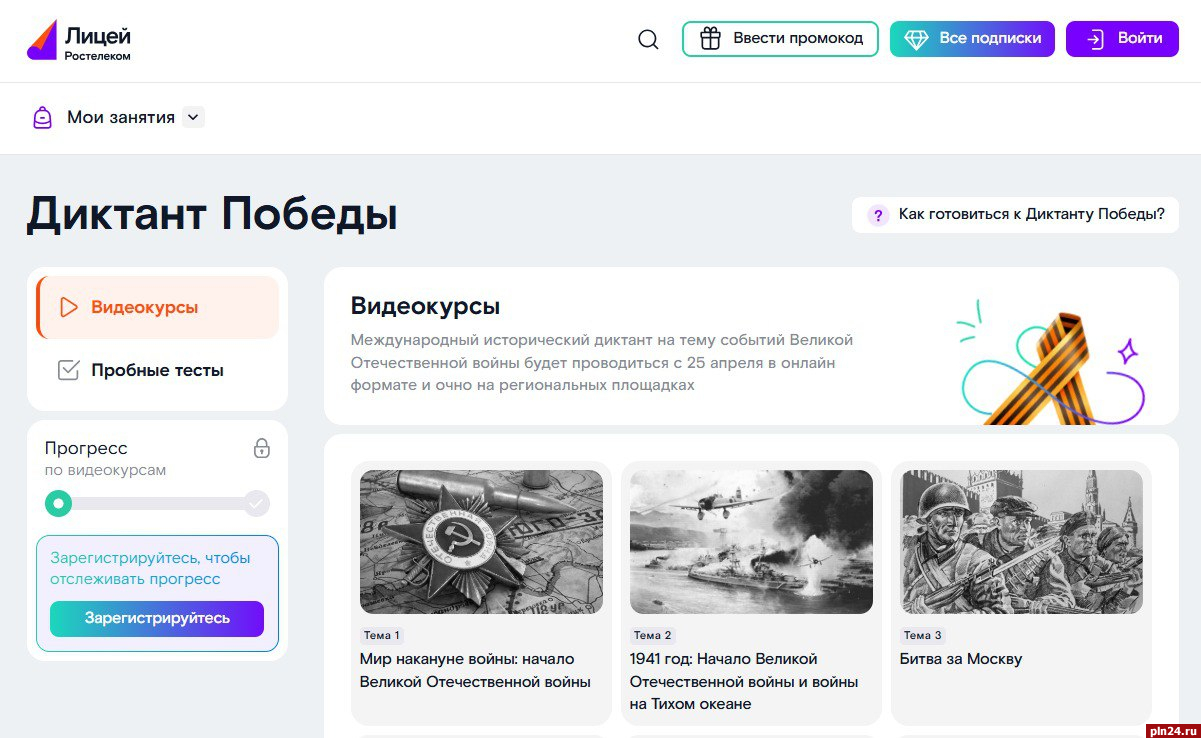Click the Зарегистрируйтесь gradient button
The width and height of the screenshot is (1201, 738).
click(157, 618)
